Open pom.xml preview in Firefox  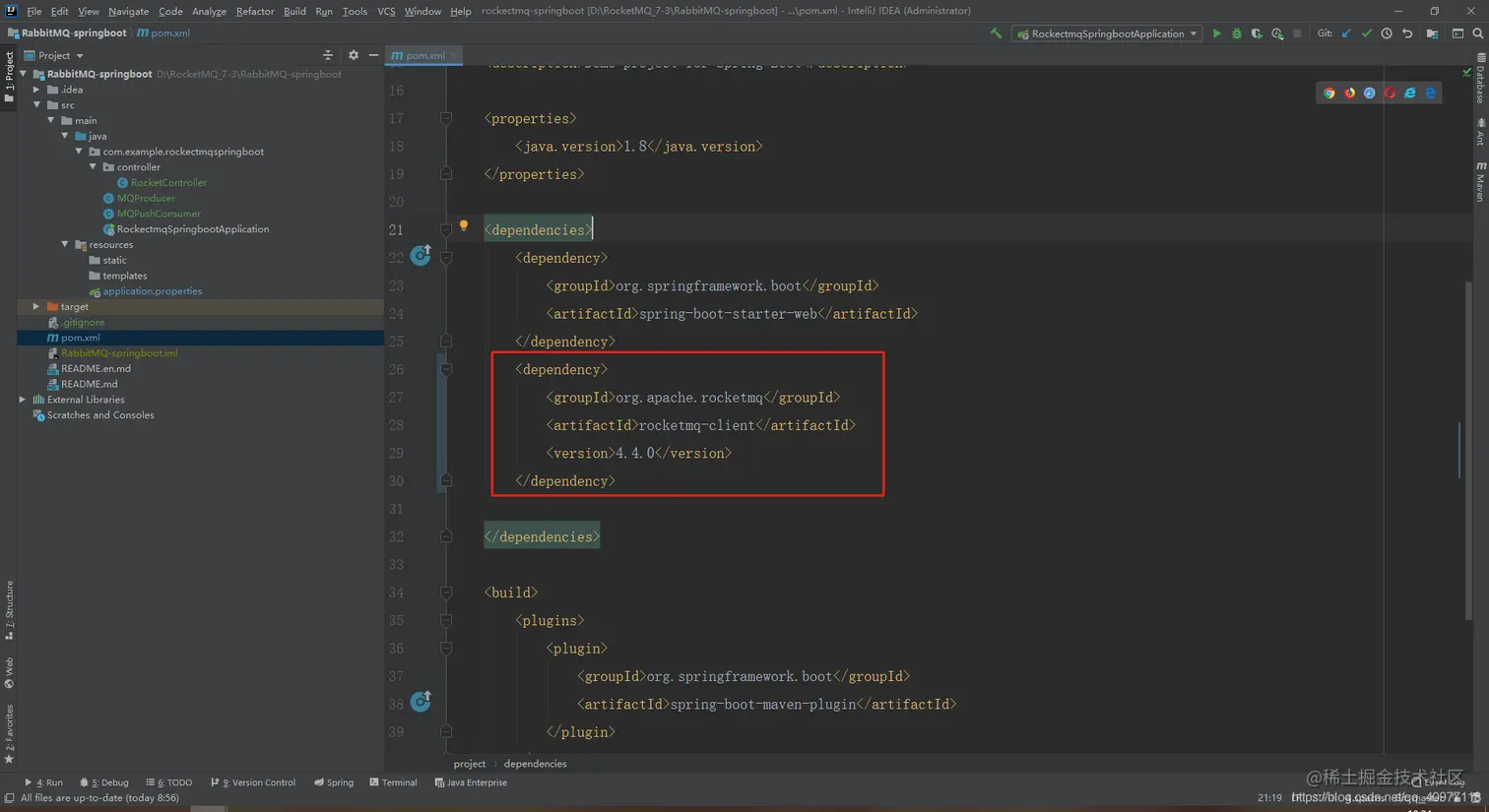[x=1349, y=93]
